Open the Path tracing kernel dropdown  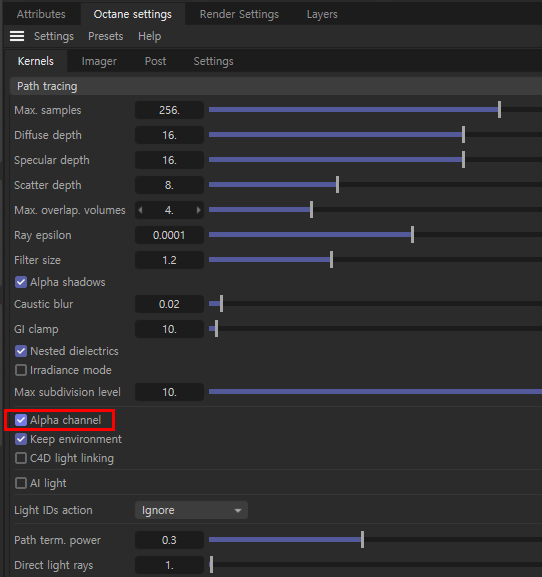pos(276,86)
